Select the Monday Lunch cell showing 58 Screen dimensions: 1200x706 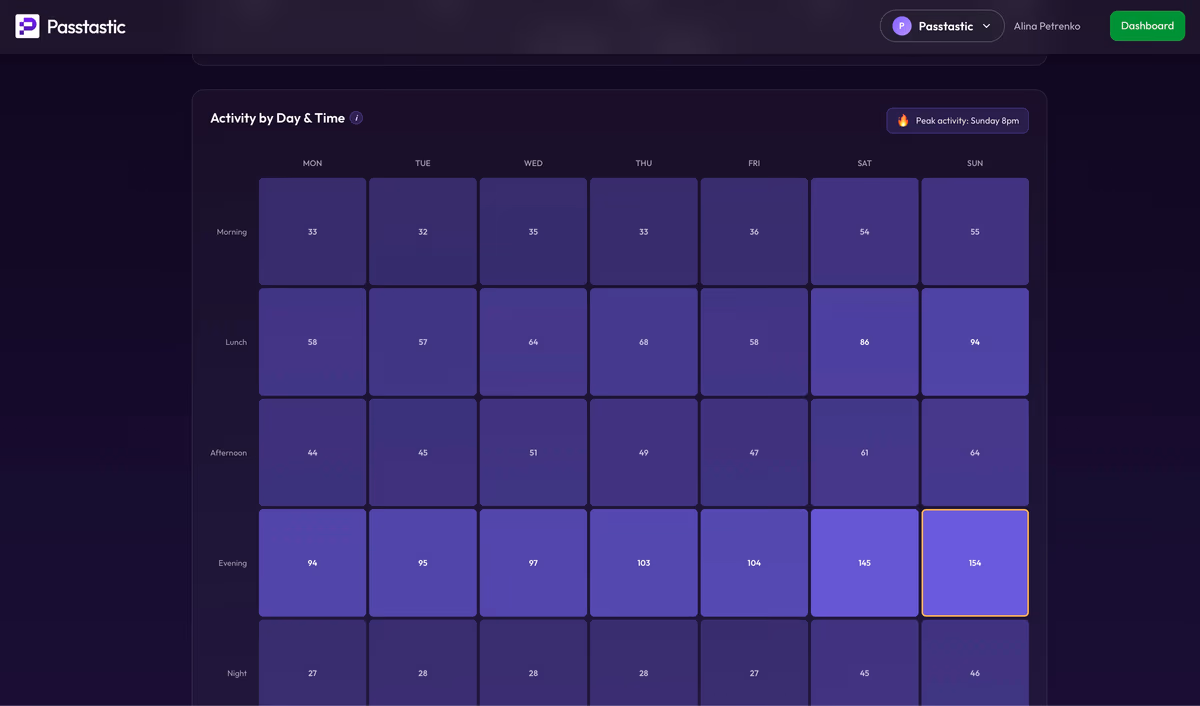(313, 342)
